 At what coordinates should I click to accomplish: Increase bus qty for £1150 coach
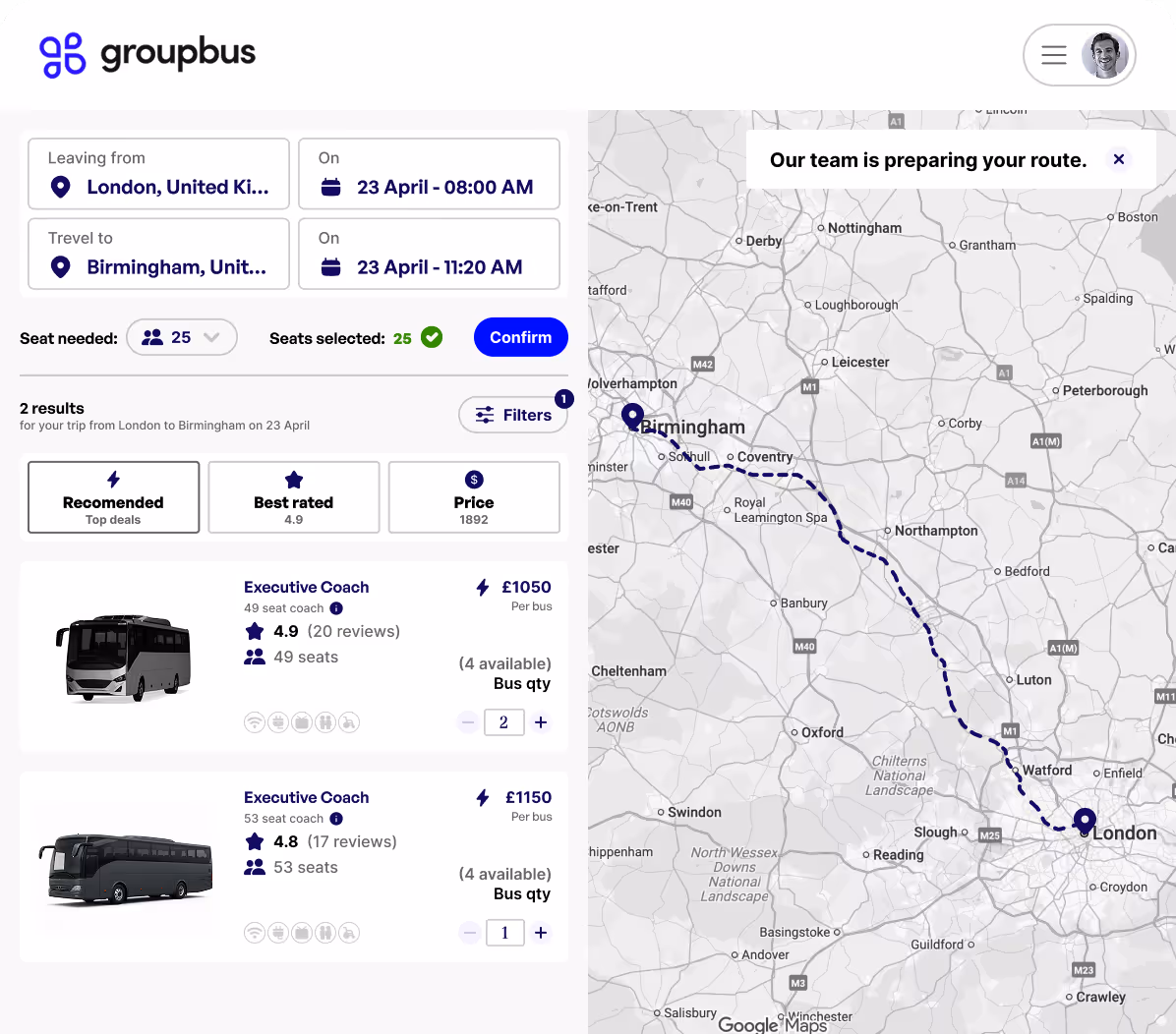click(x=541, y=933)
